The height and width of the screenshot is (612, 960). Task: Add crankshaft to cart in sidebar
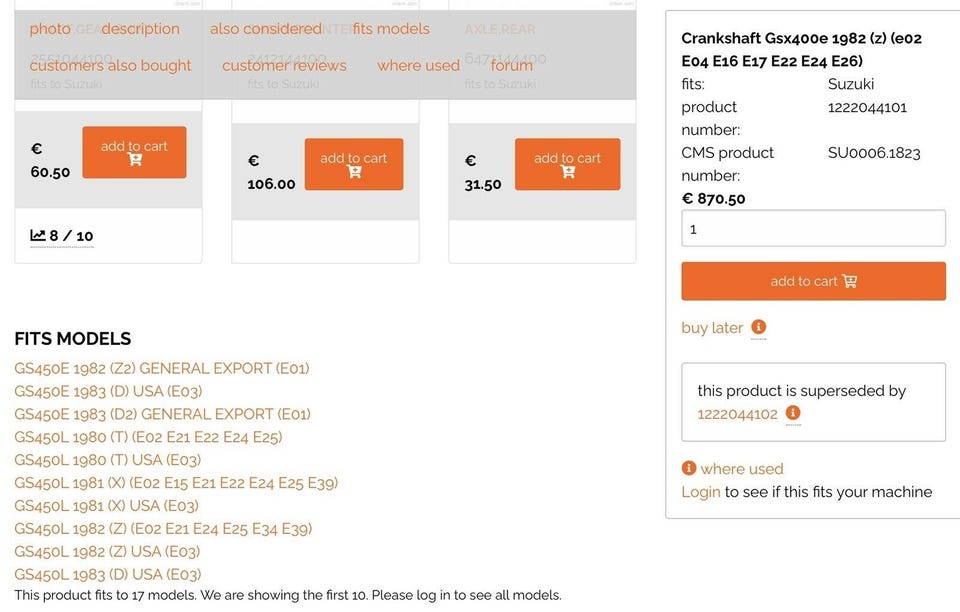(x=813, y=281)
